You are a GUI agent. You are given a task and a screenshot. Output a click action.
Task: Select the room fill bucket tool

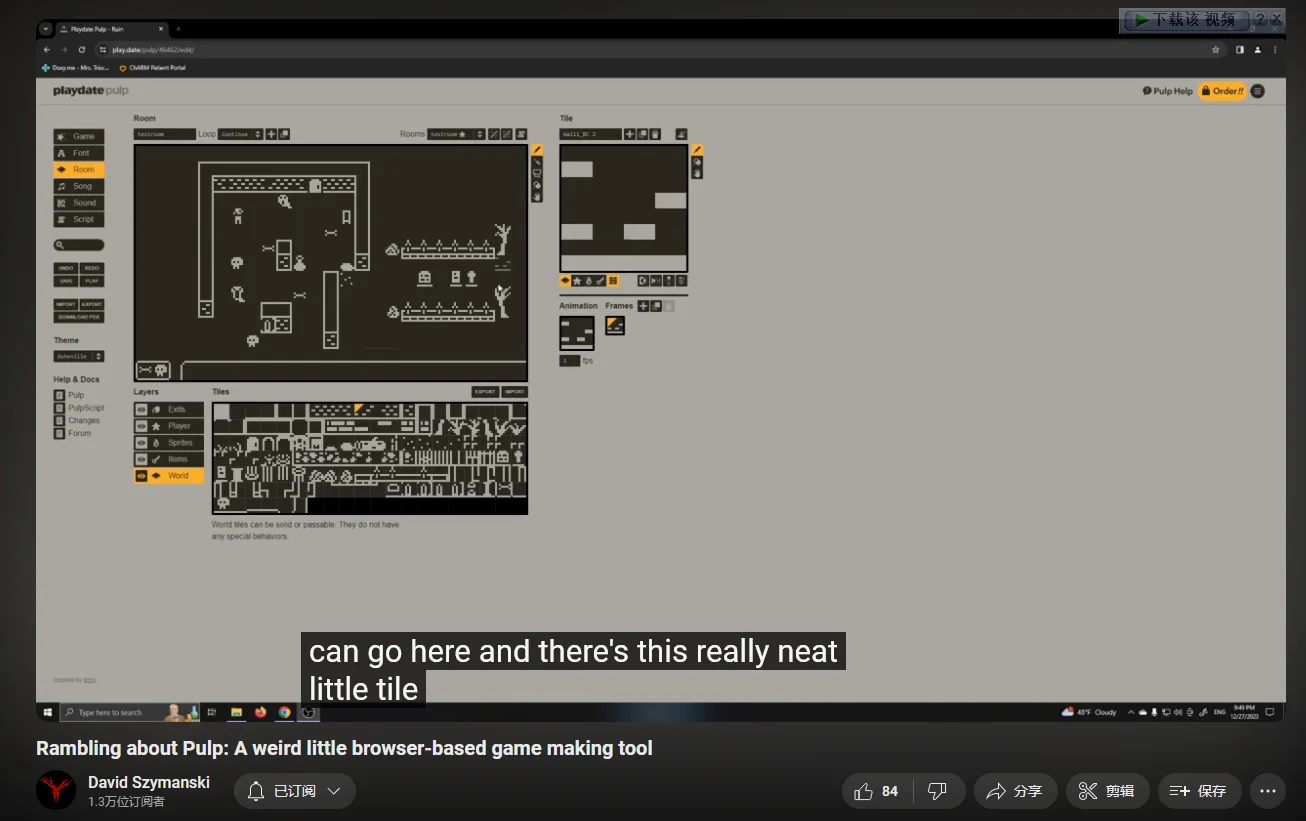point(537,185)
